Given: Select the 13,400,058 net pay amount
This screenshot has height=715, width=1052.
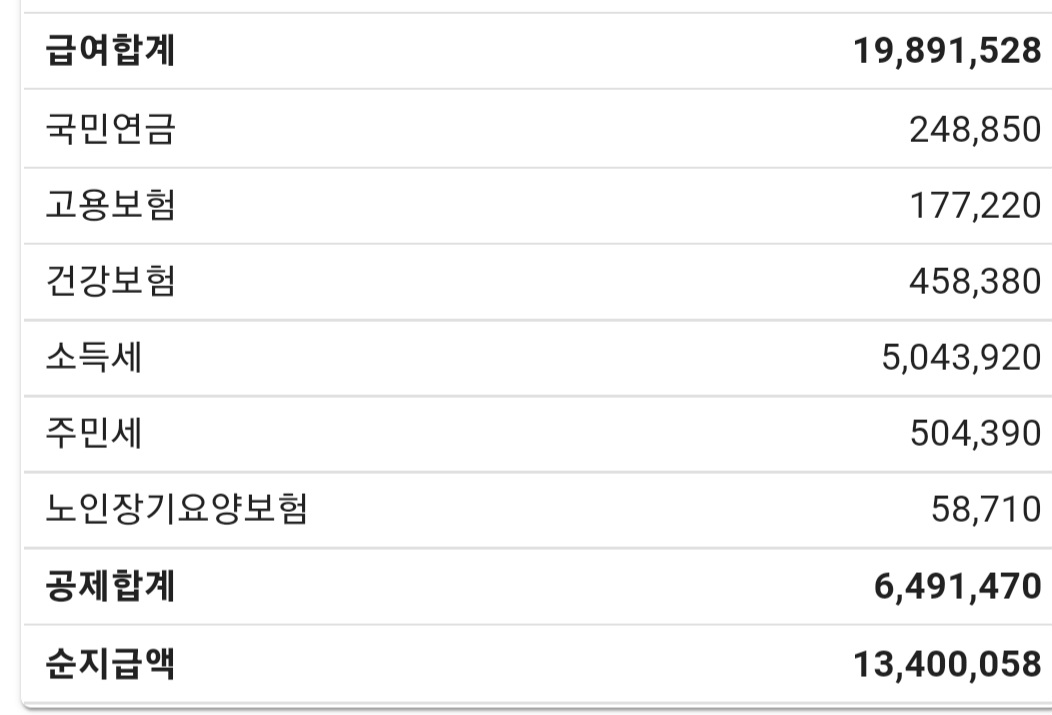Looking at the screenshot, I should click(947, 663).
